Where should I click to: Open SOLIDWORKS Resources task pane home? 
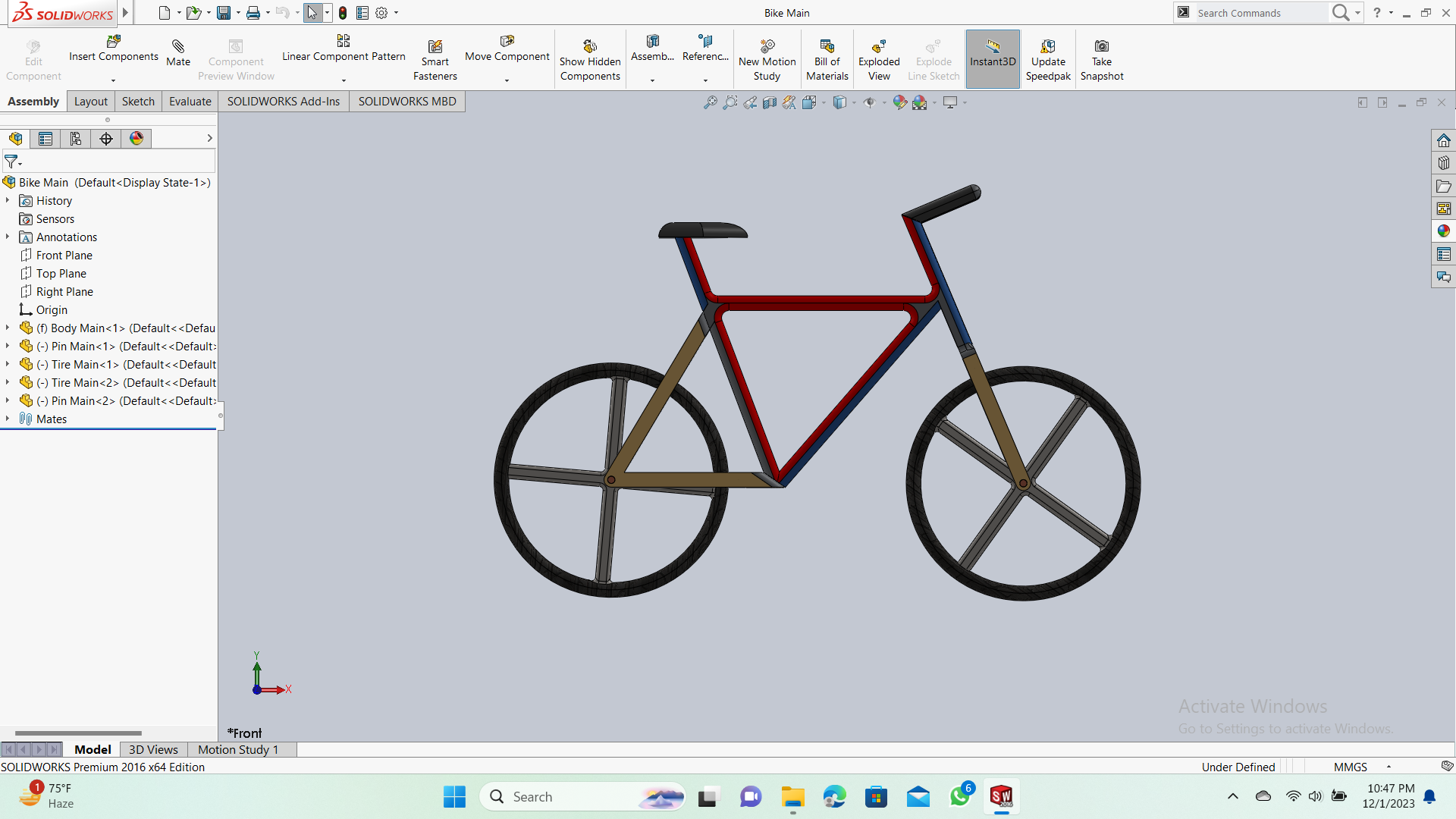1443,140
